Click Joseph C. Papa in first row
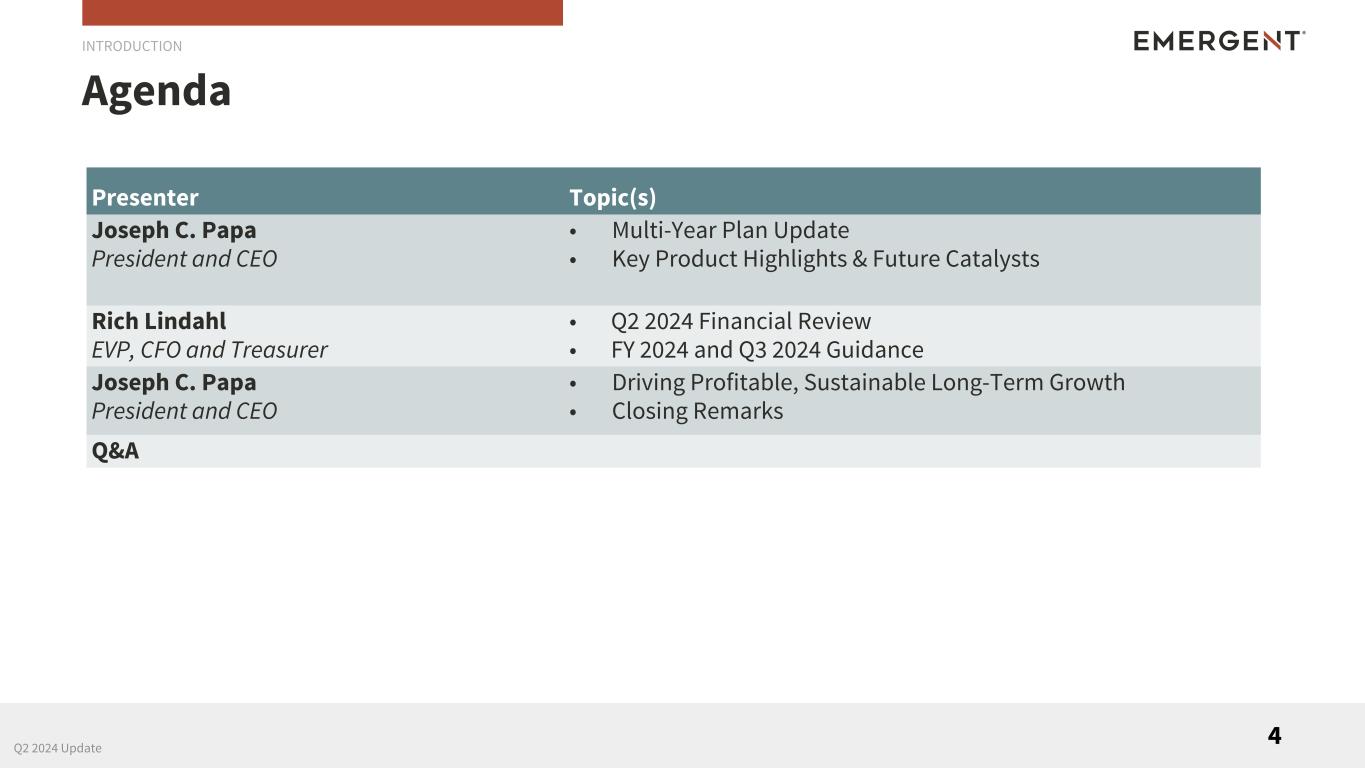The image size is (1365, 768). coord(174,230)
